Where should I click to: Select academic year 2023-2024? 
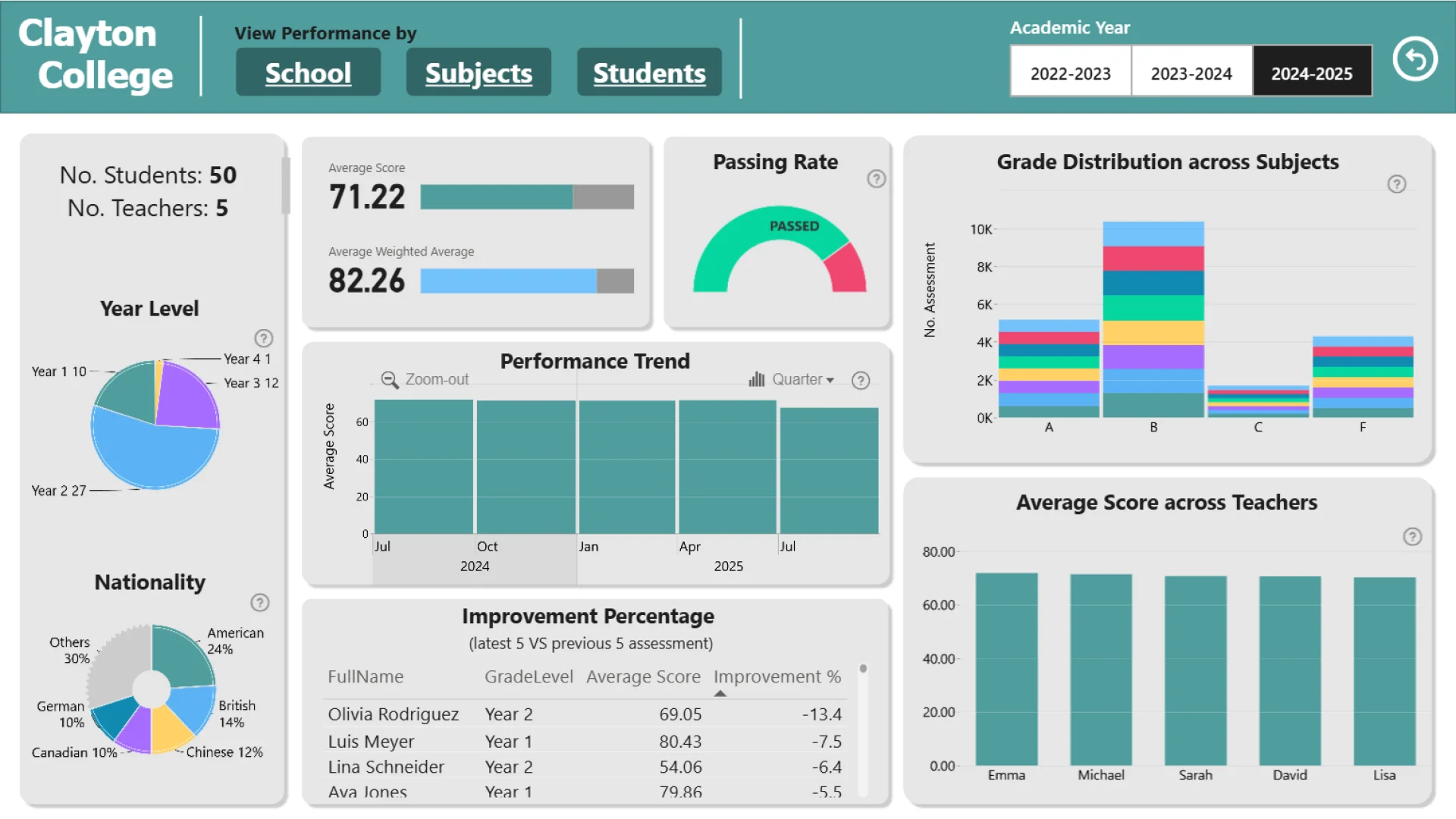pyautogui.click(x=1191, y=74)
